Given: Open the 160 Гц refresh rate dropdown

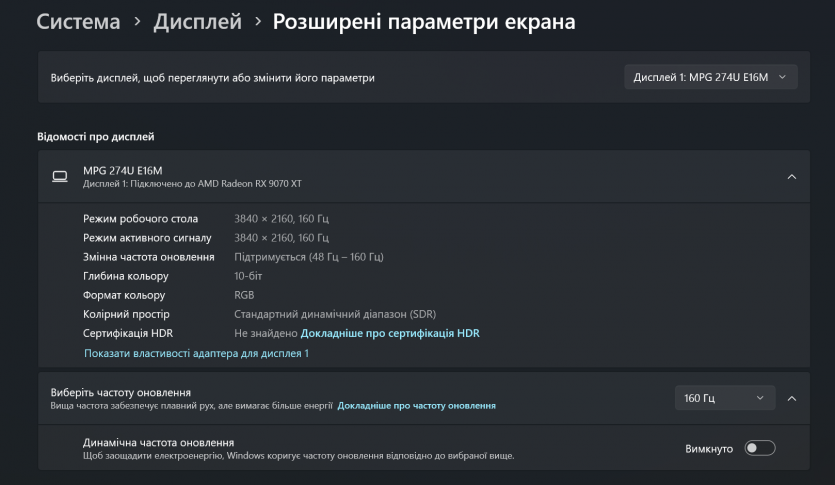Looking at the screenshot, I should [725, 398].
